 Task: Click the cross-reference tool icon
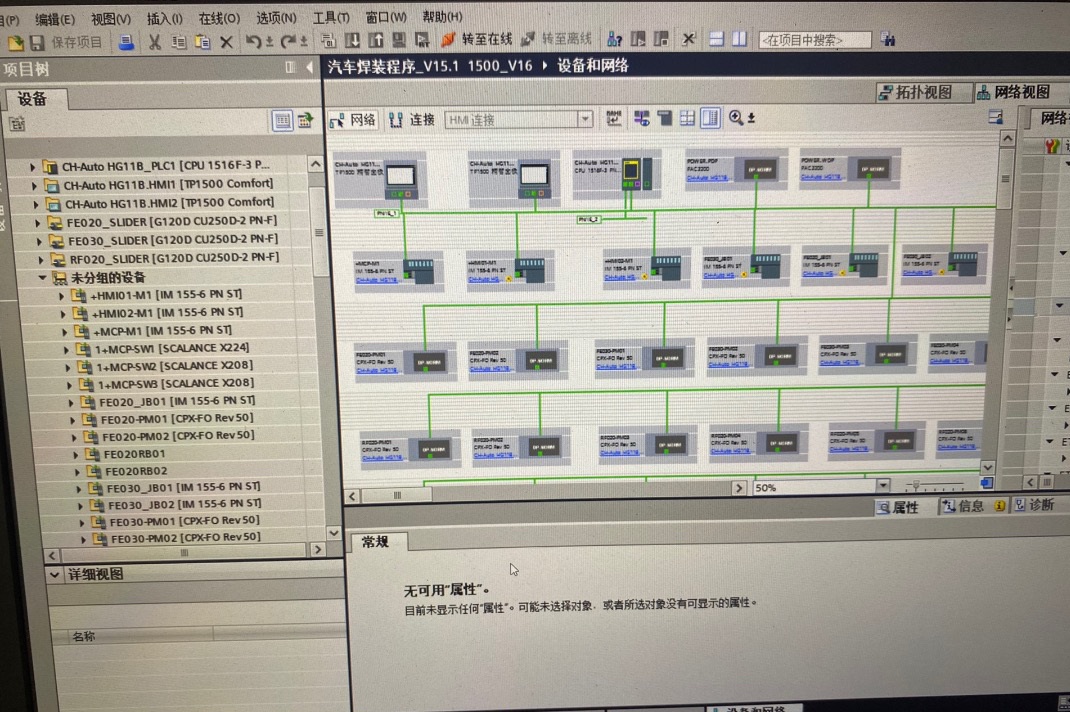(689, 39)
